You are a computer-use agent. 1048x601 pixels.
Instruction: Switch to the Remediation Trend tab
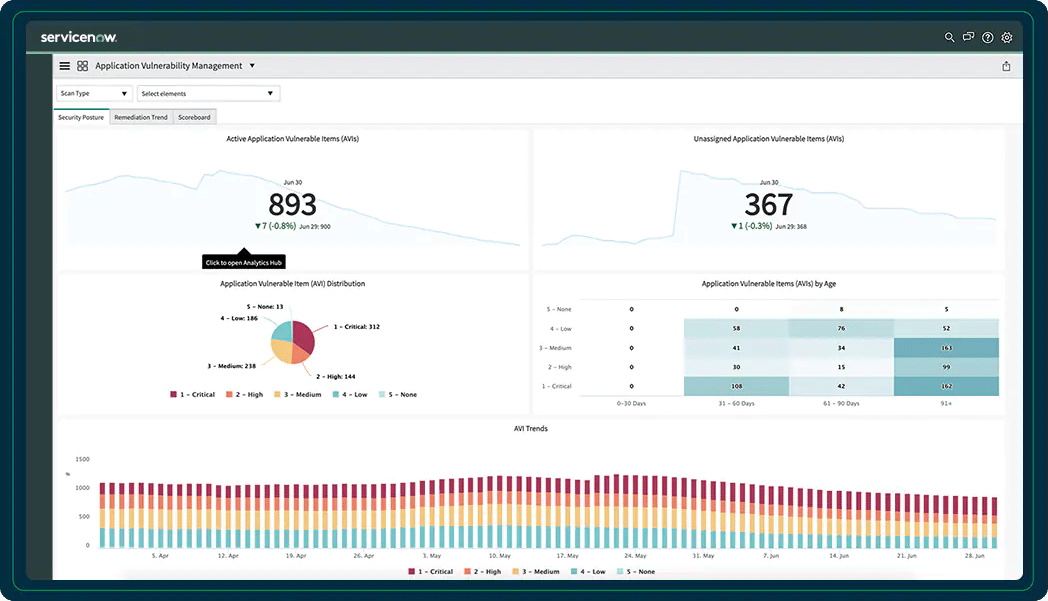point(139,116)
